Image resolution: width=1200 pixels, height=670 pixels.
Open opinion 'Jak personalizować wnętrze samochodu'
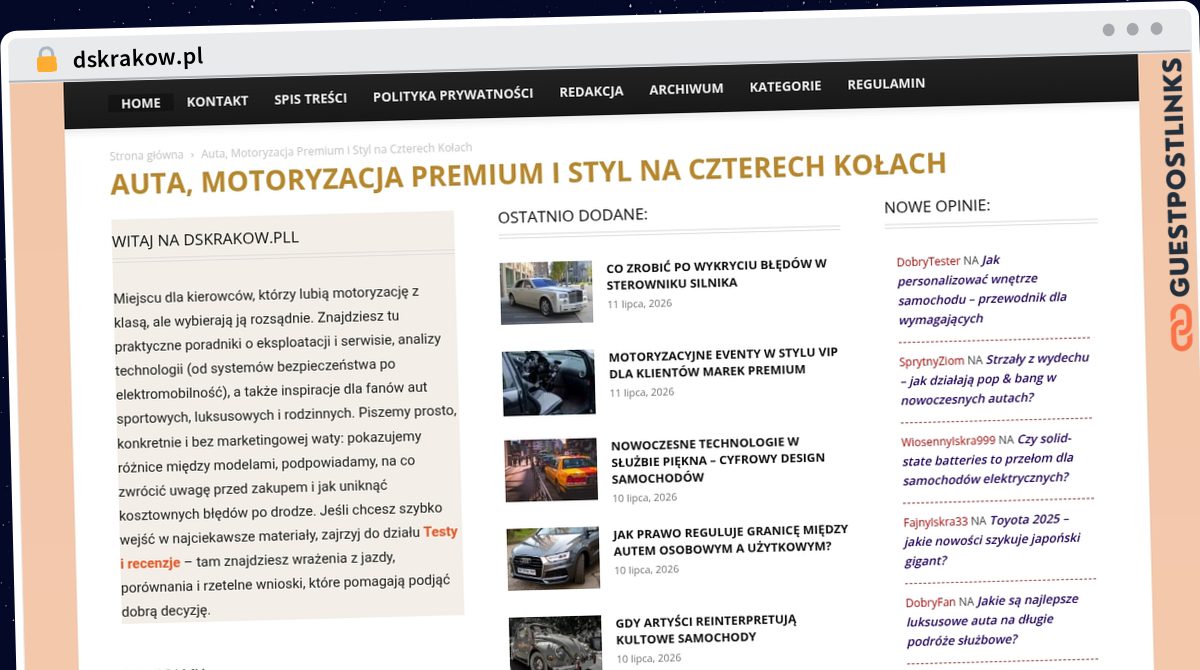[x=981, y=289]
